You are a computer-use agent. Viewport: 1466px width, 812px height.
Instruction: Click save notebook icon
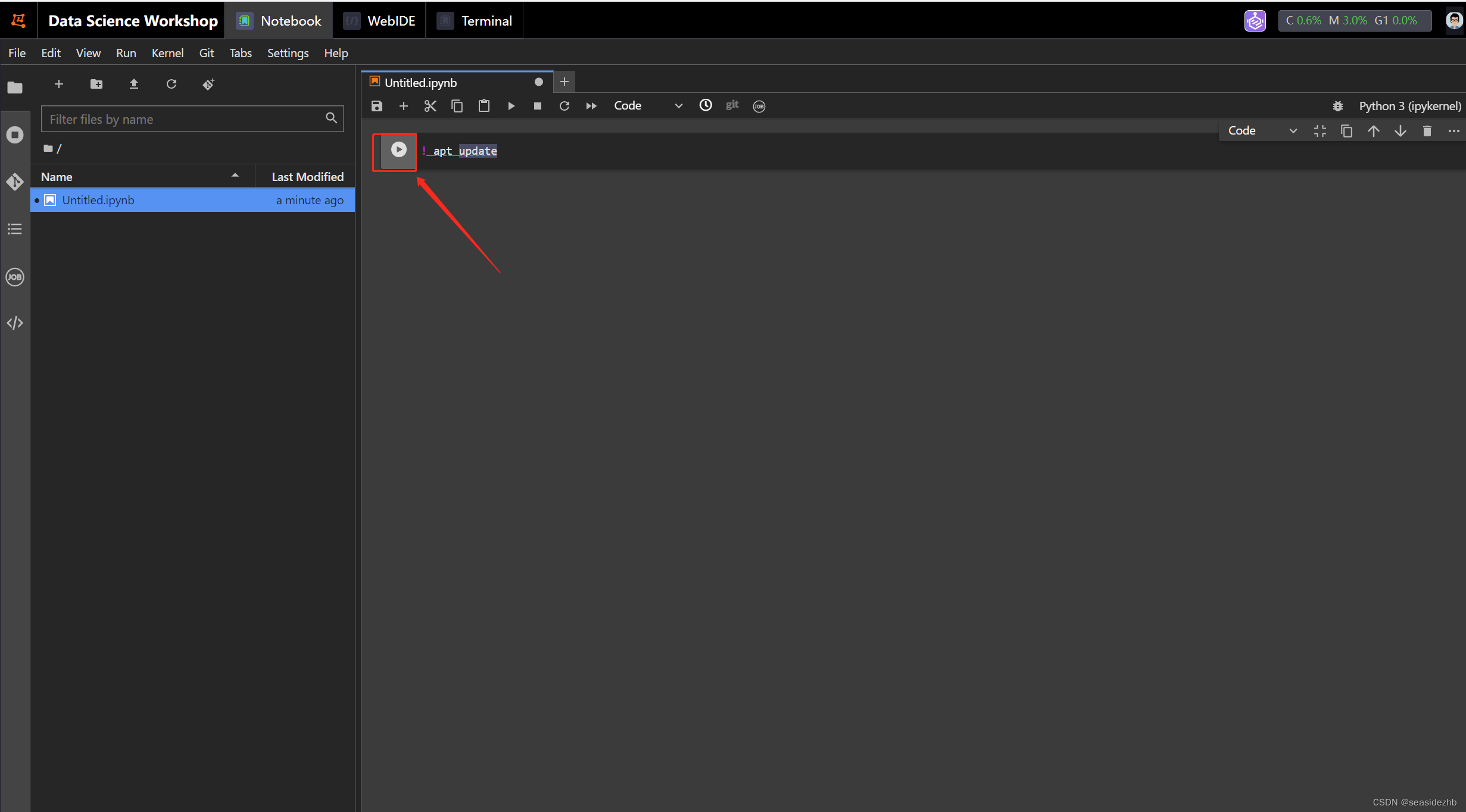point(378,105)
